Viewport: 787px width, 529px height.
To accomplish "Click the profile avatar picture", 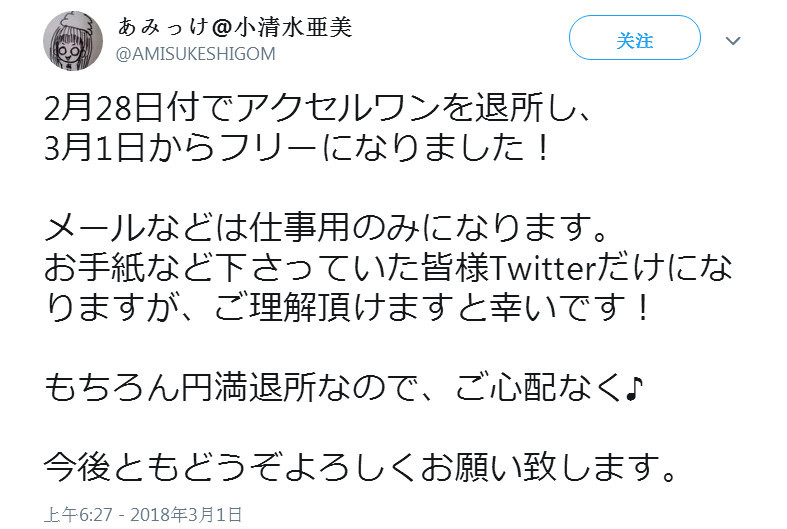I will (73, 39).
